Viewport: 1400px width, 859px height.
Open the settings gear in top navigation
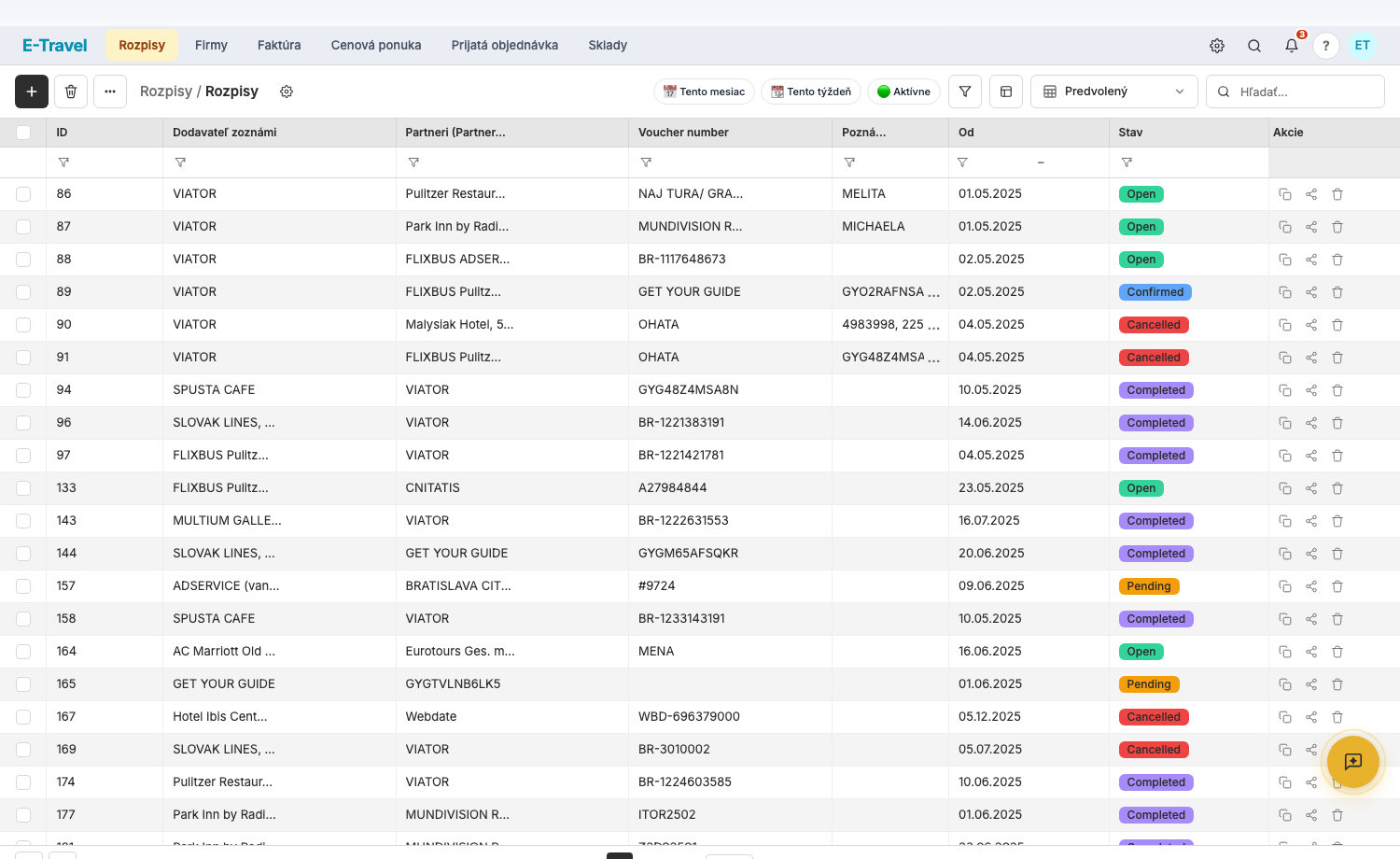point(1217,46)
